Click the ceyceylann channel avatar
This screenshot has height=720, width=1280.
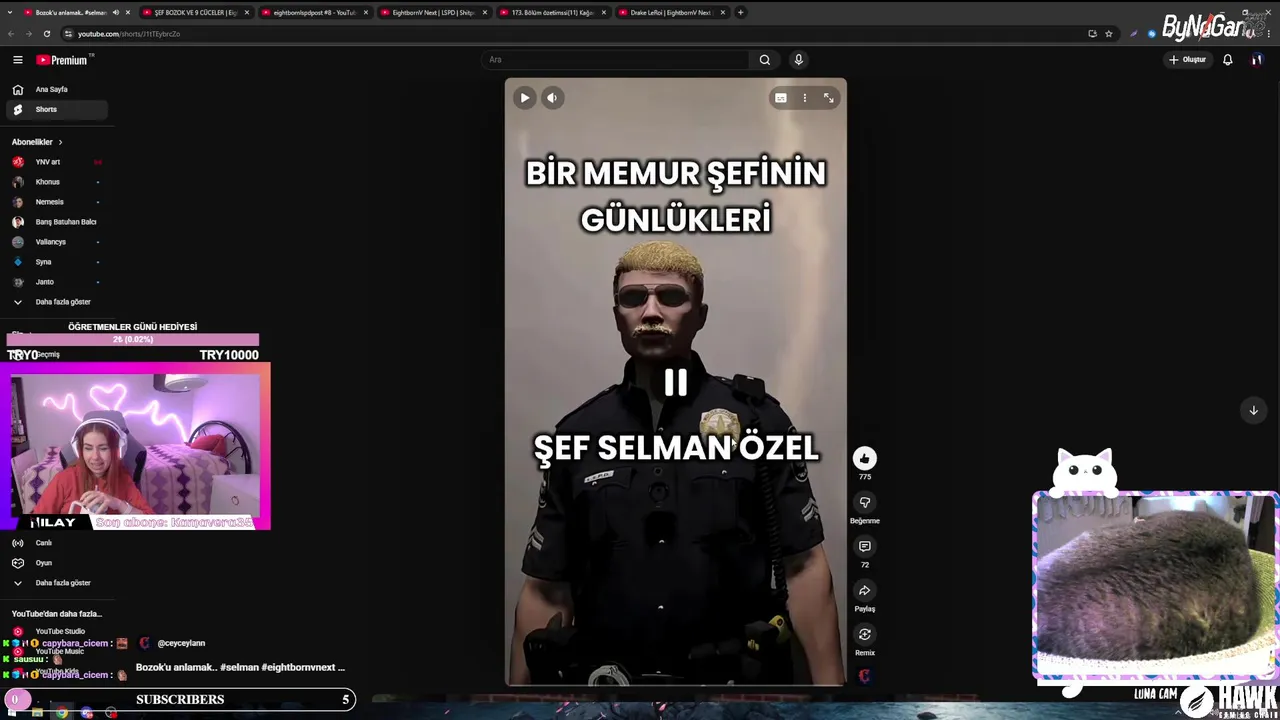(144, 643)
